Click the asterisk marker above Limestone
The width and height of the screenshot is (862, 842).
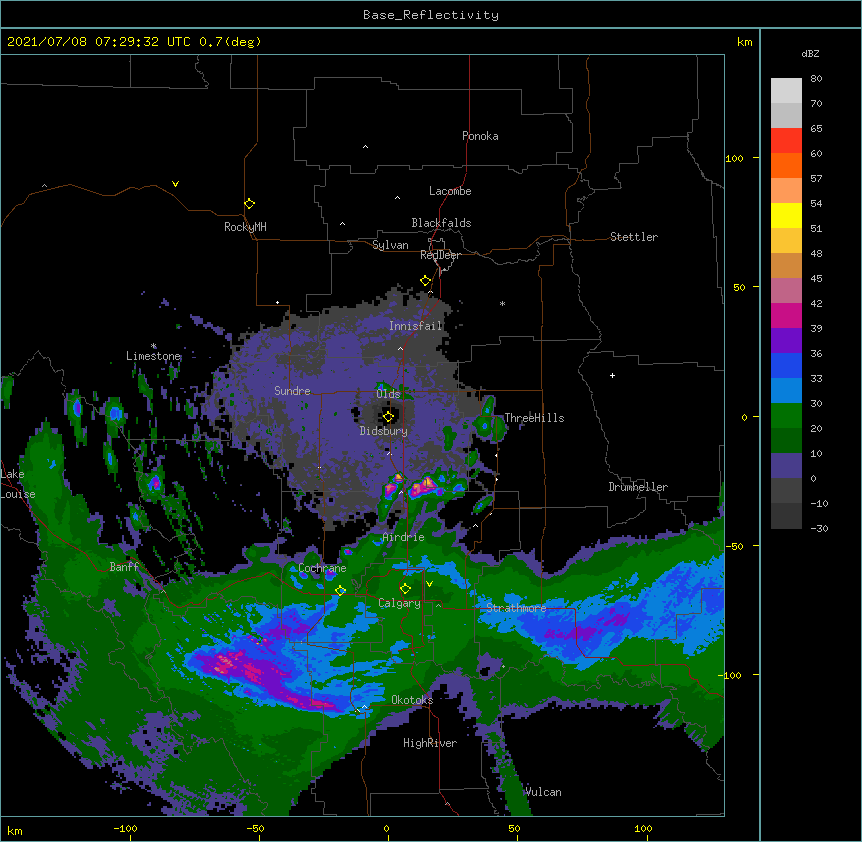[153, 346]
